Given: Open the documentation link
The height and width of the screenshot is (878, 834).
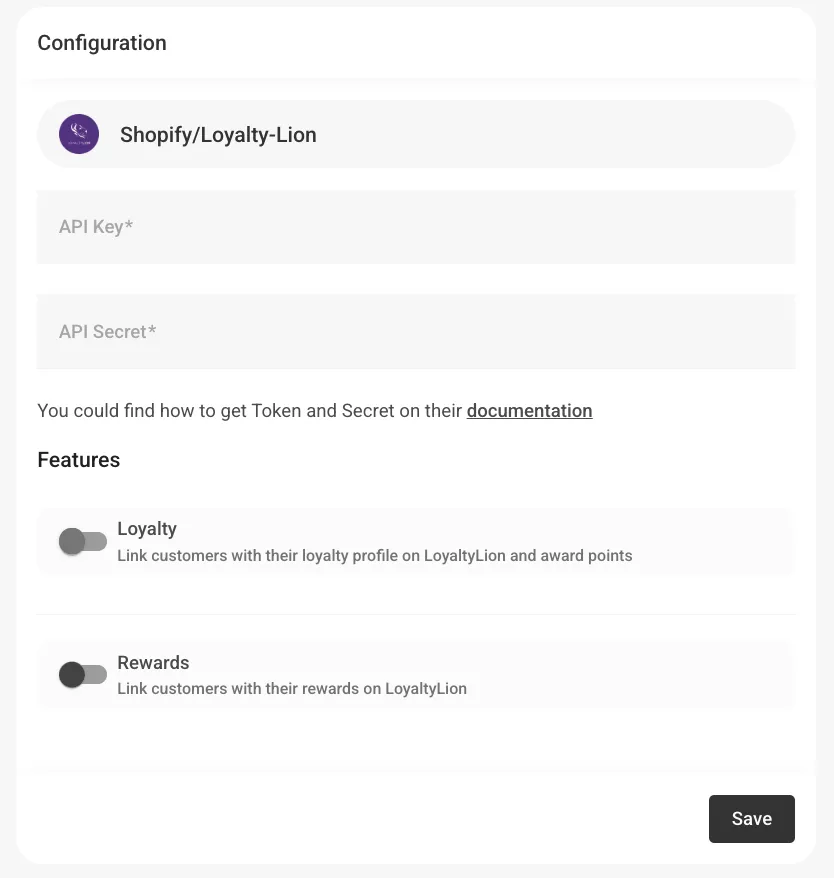Looking at the screenshot, I should coord(529,411).
